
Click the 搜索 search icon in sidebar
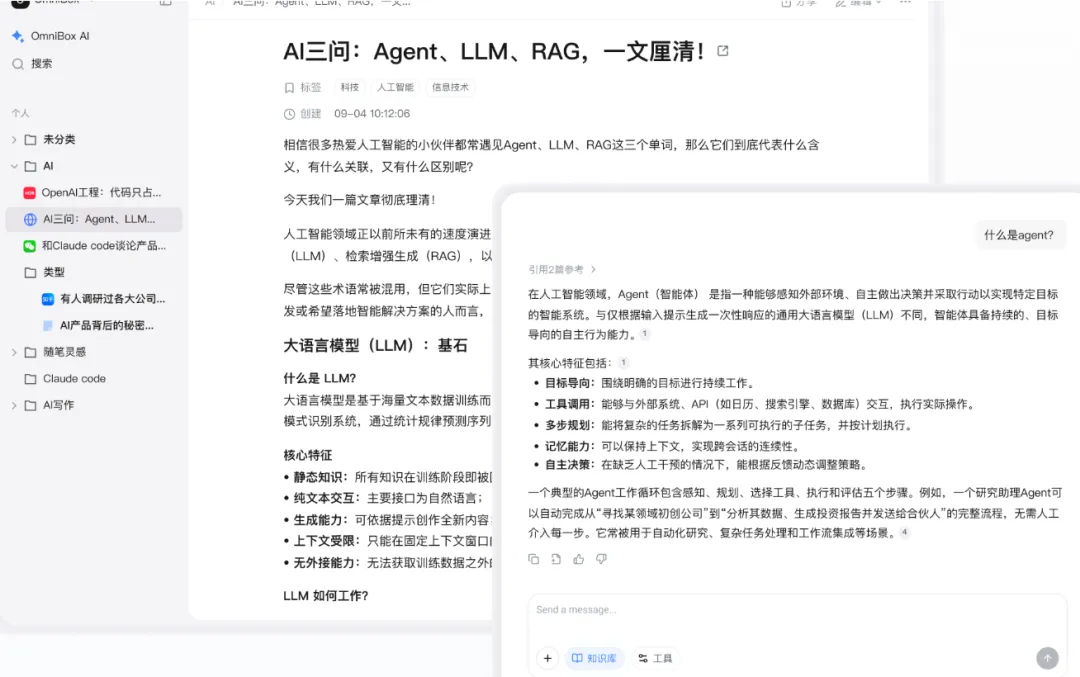(18, 64)
